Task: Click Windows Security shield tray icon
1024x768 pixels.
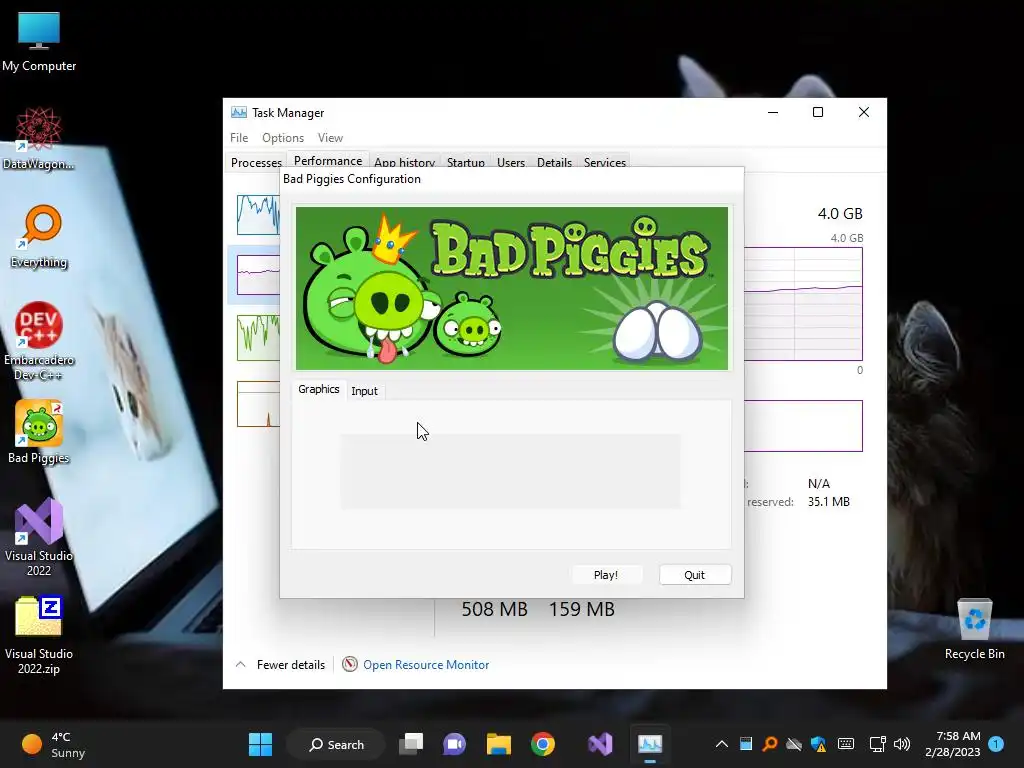Action: (x=818, y=744)
